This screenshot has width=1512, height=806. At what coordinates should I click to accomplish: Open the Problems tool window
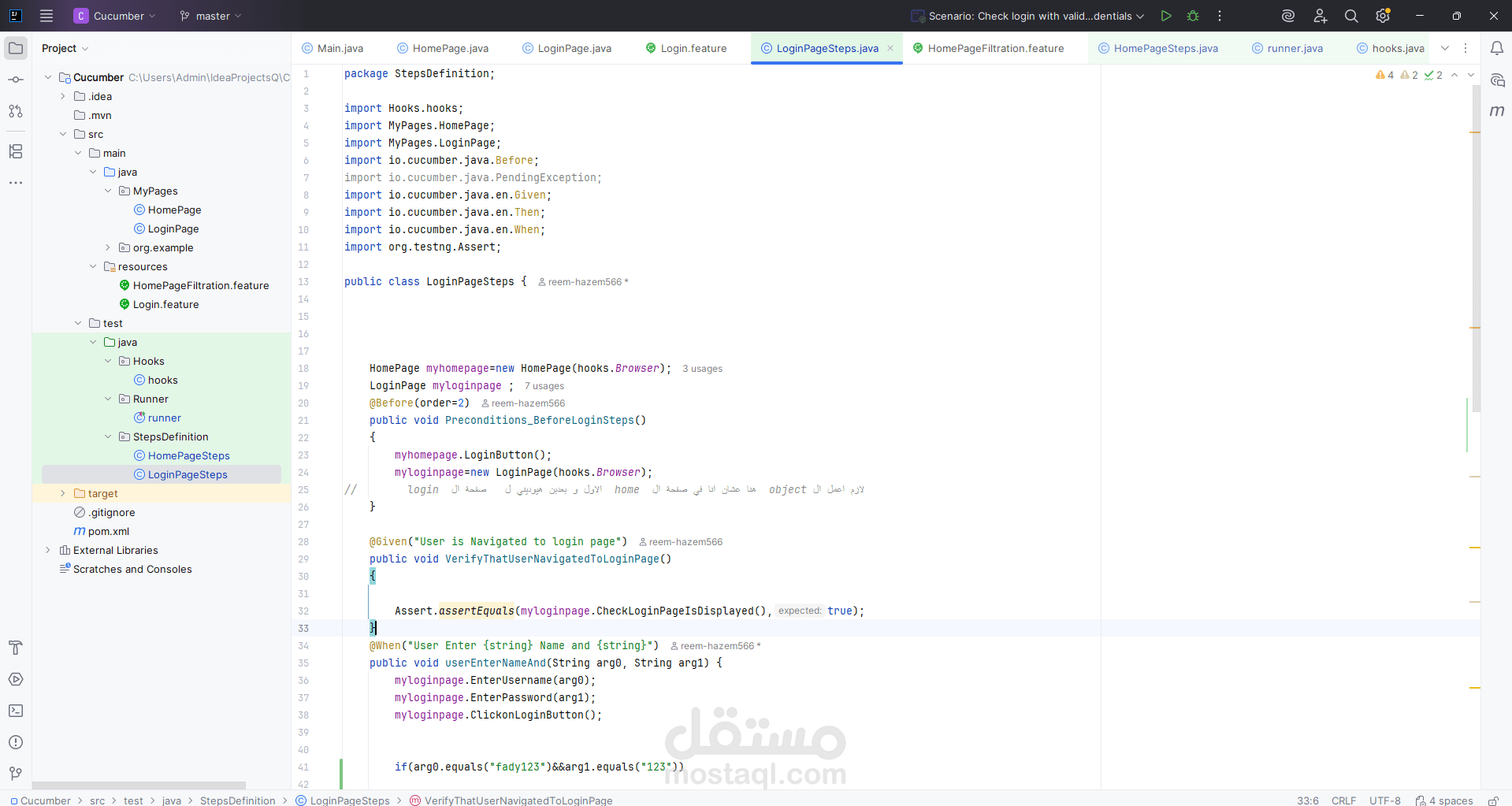pyautogui.click(x=16, y=742)
